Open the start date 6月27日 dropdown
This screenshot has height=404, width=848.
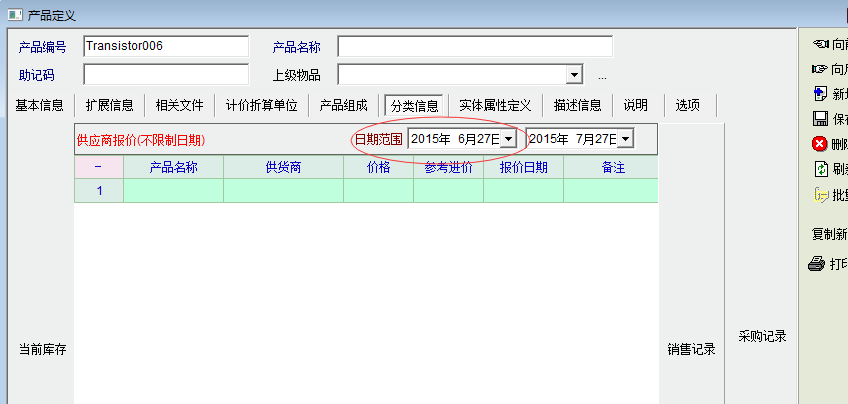click(508, 139)
